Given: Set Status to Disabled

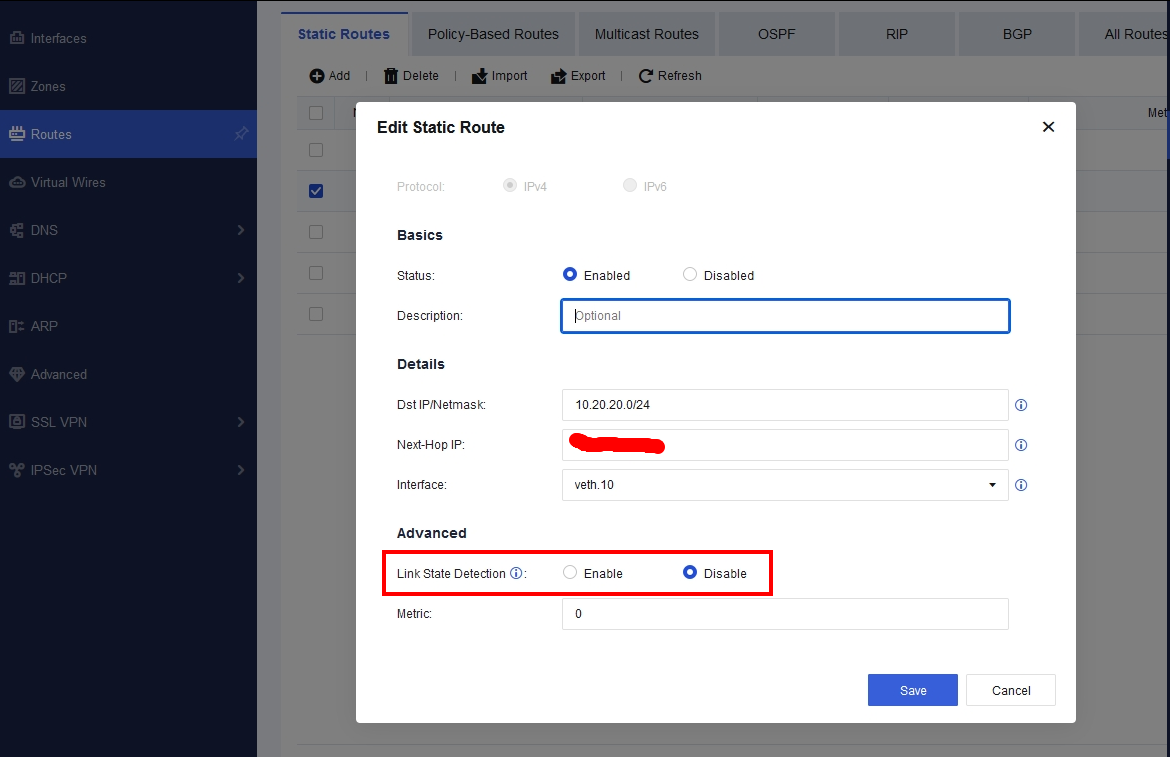Looking at the screenshot, I should (x=690, y=274).
